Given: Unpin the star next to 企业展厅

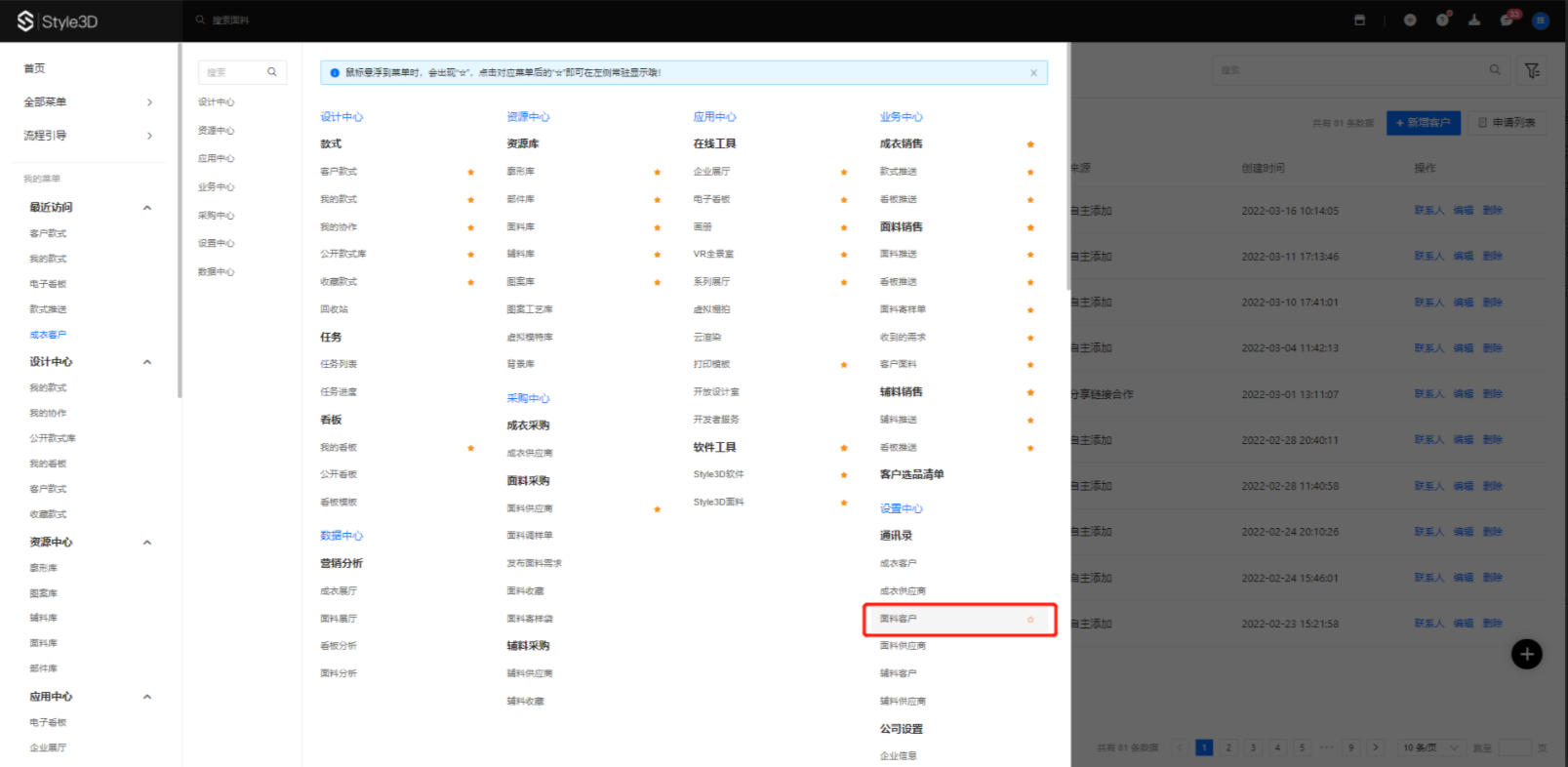Looking at the screenshot, I should coord(844,173).
